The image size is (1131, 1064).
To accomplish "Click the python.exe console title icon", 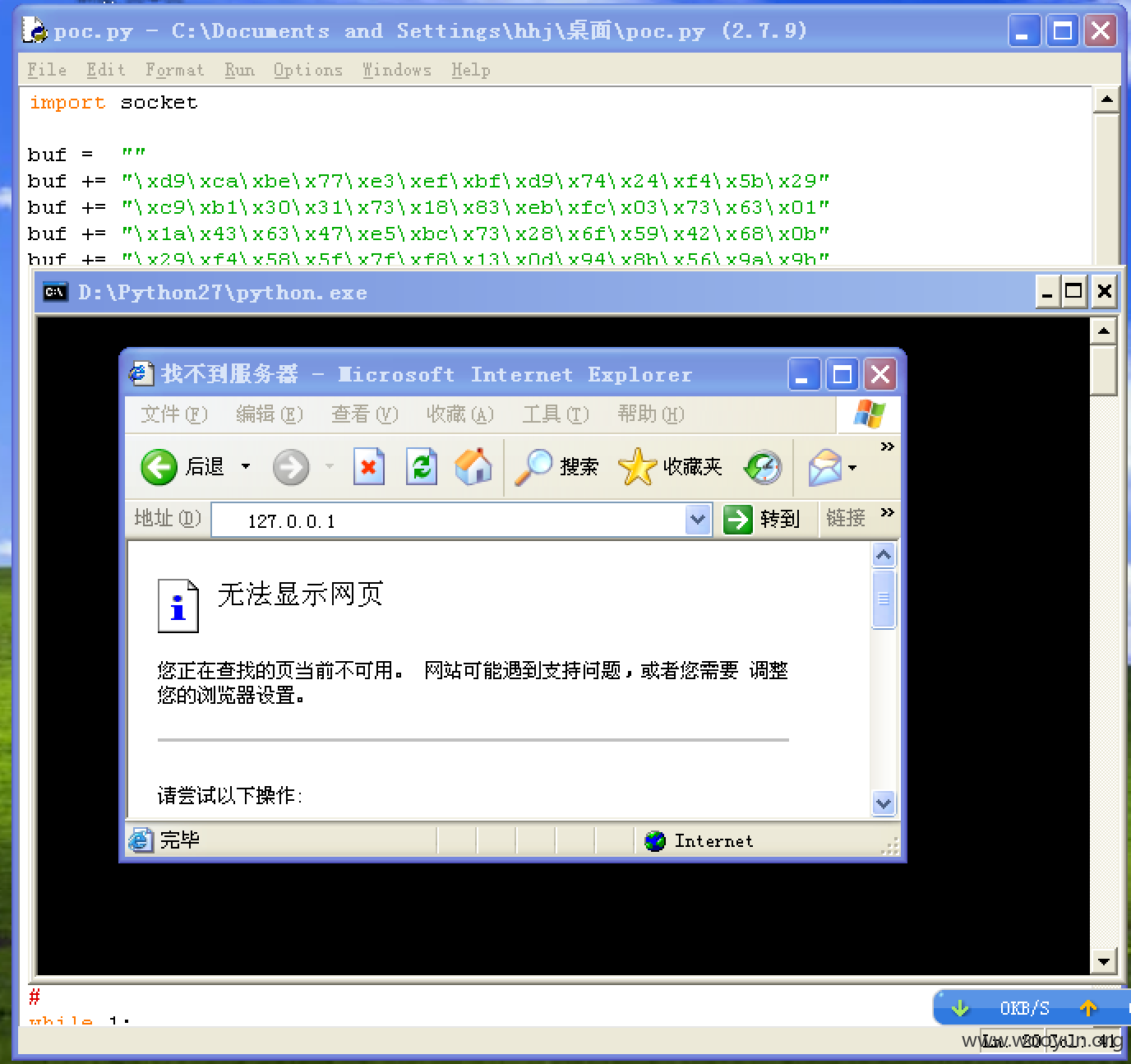I will pos(56,292).
